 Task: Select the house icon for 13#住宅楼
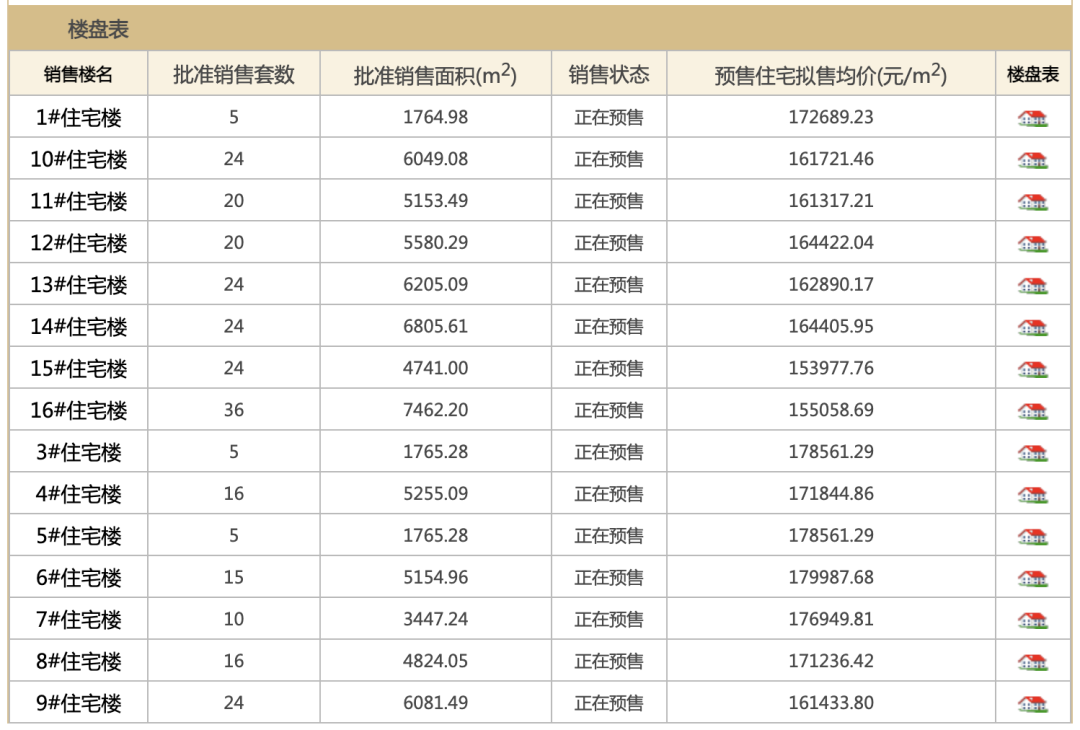point(1032,286)
